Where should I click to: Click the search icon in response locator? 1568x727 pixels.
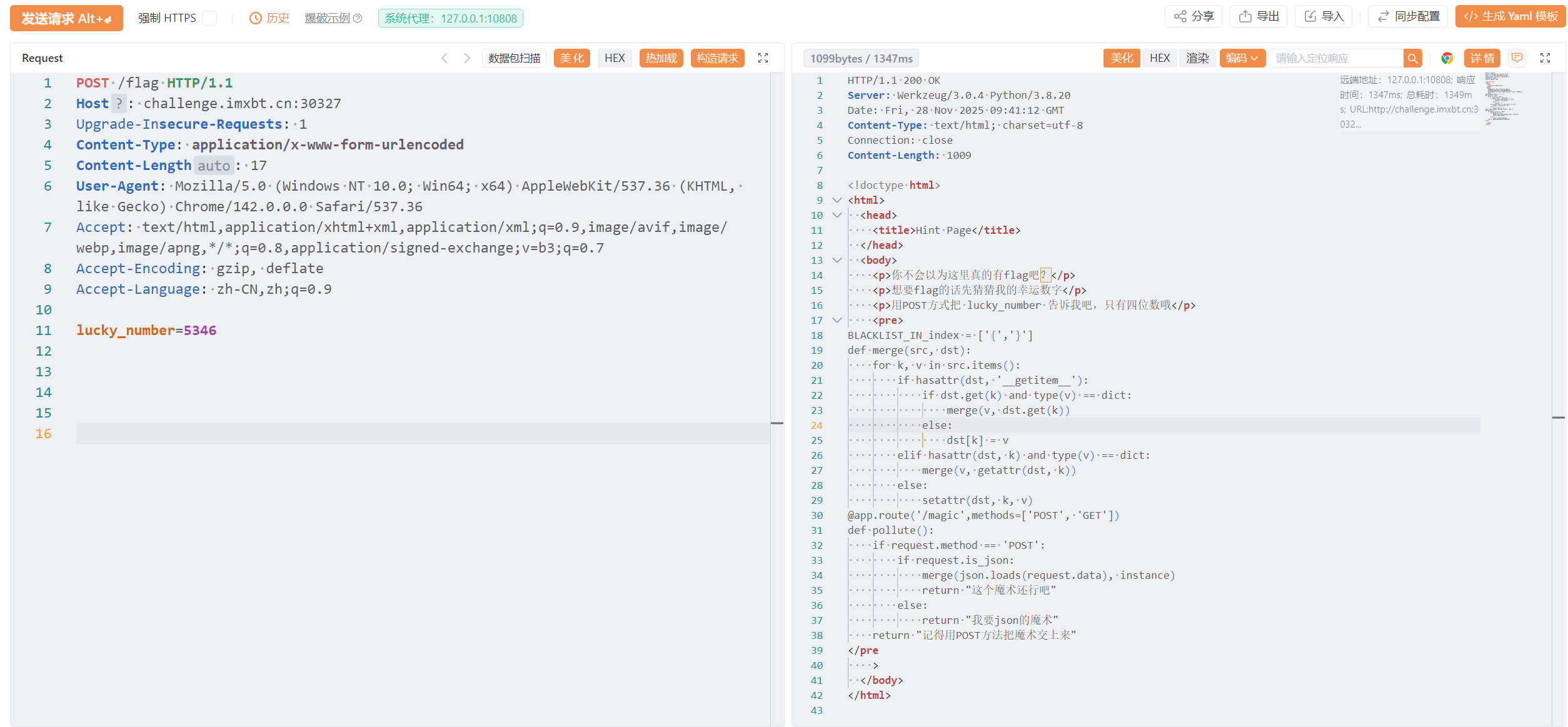[1412, 58]
